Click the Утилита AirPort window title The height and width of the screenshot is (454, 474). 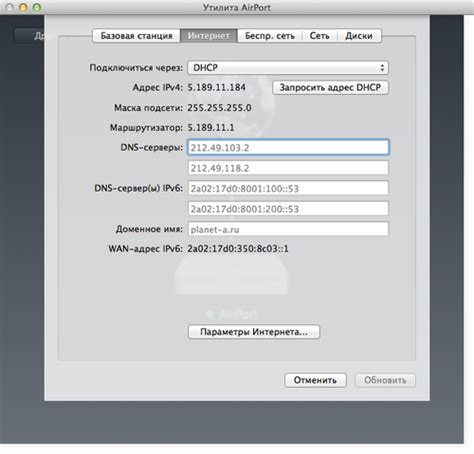pos(237,8)
